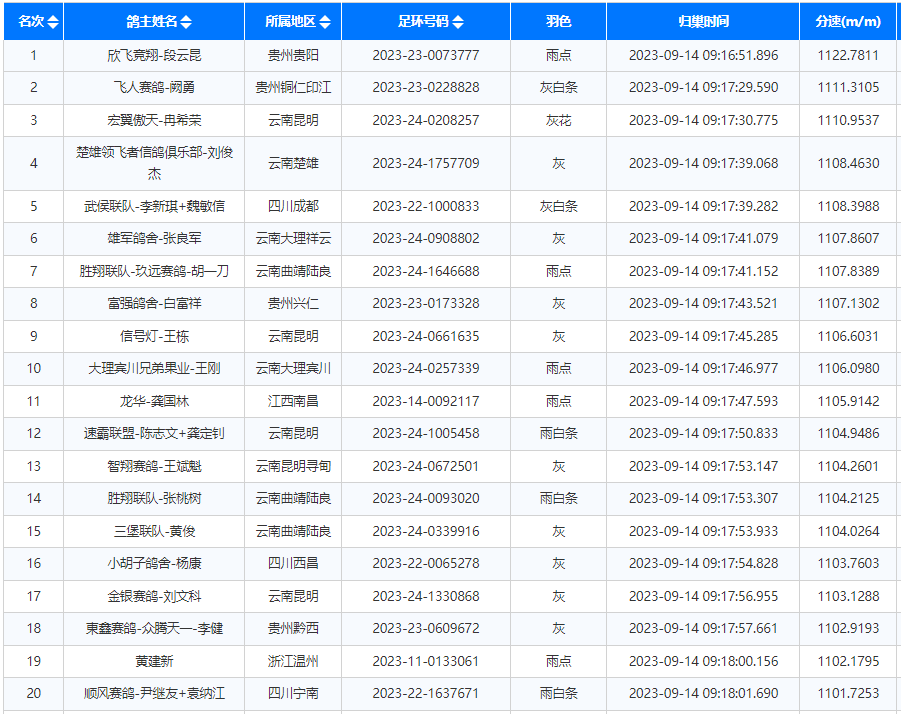Click the owner name 楚雄领飞者信鸽俱乐部-刘俊杰
Image resolution: width=901 pixels, height=714 pixels.
pyautogui.click(x=154, y=163)
